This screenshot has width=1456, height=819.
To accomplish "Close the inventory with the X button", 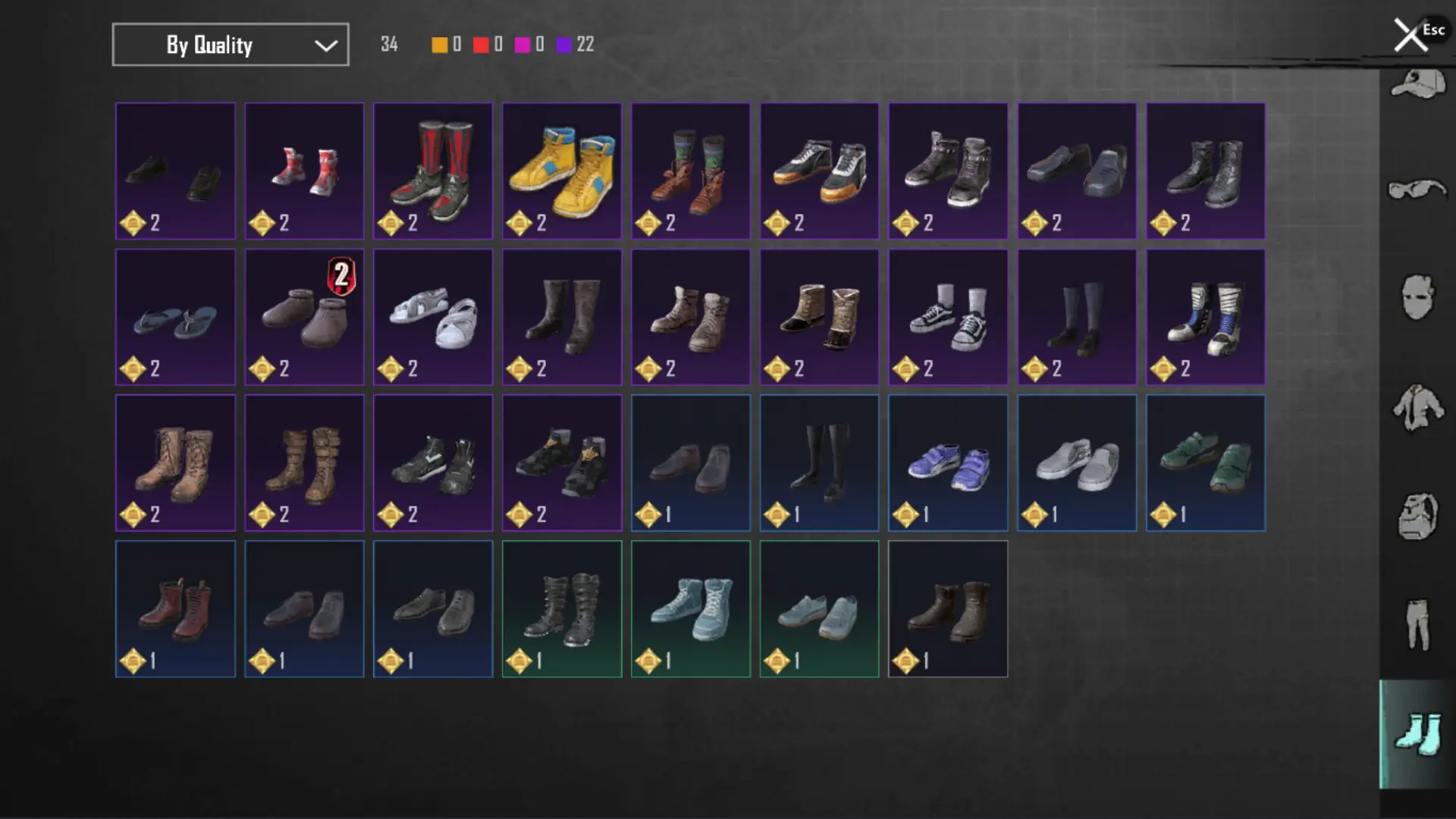I will pos(1410,35).
